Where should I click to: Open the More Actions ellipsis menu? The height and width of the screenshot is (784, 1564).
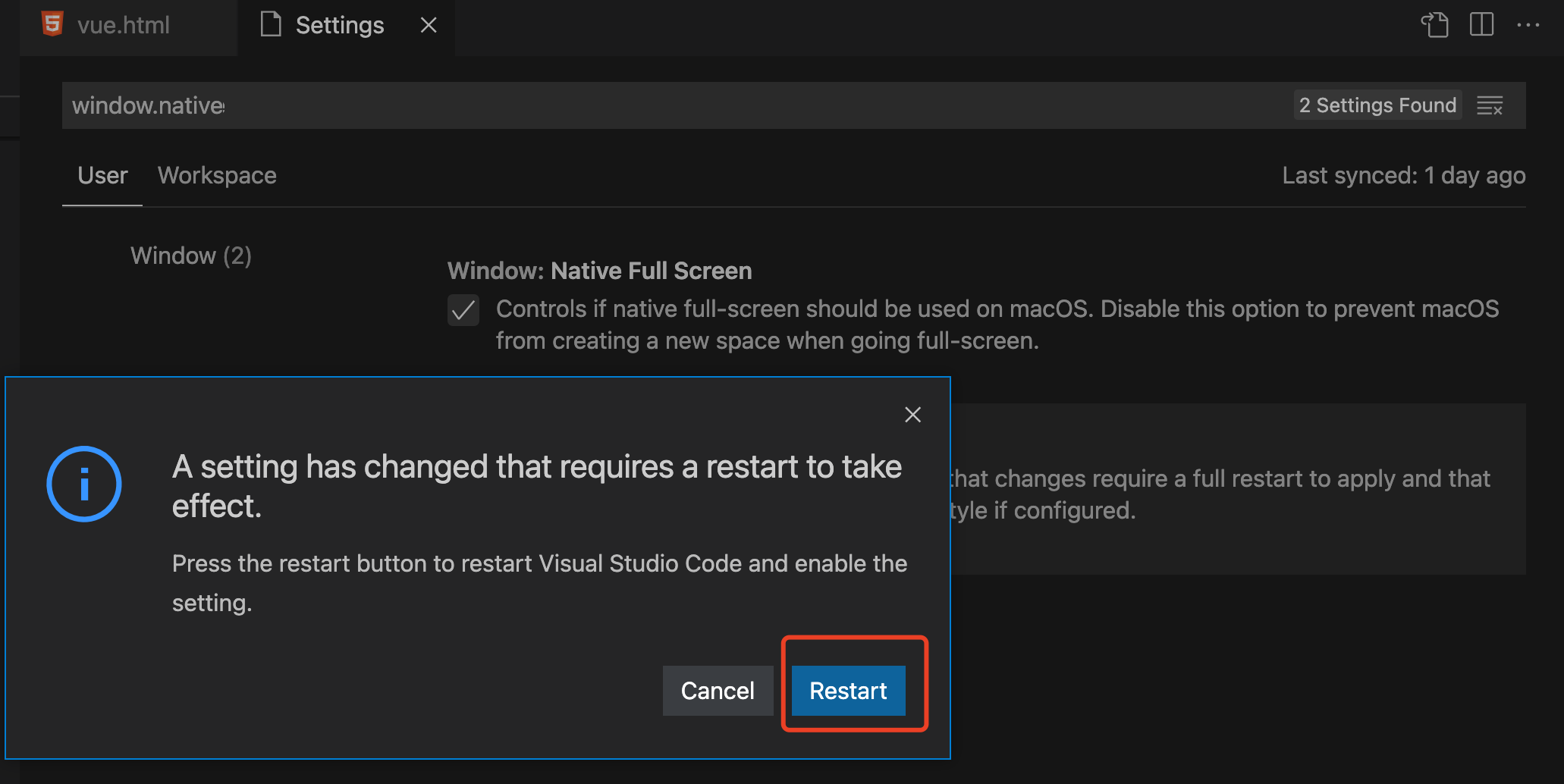[x=1528, y=25]
